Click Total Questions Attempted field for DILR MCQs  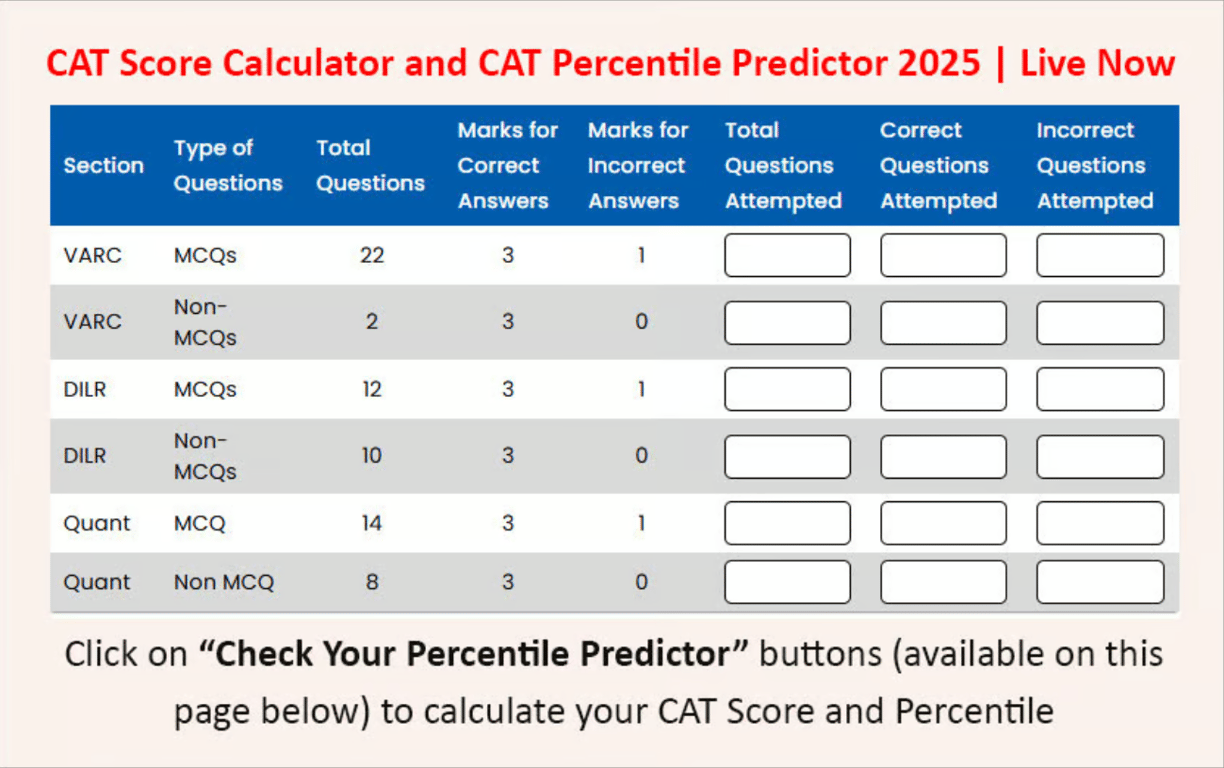pos(786,389)
